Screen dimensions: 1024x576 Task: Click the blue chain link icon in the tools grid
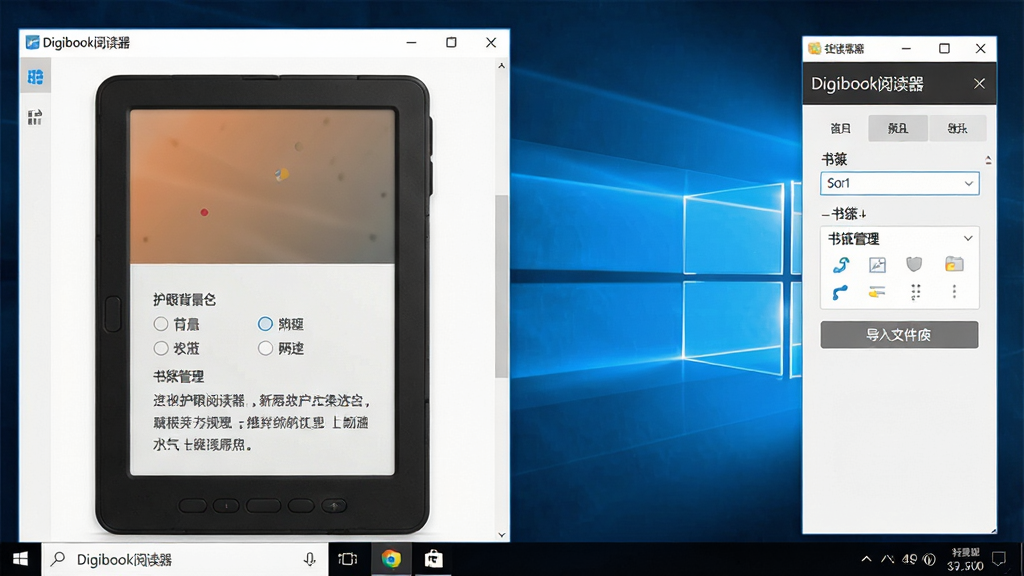841,264
